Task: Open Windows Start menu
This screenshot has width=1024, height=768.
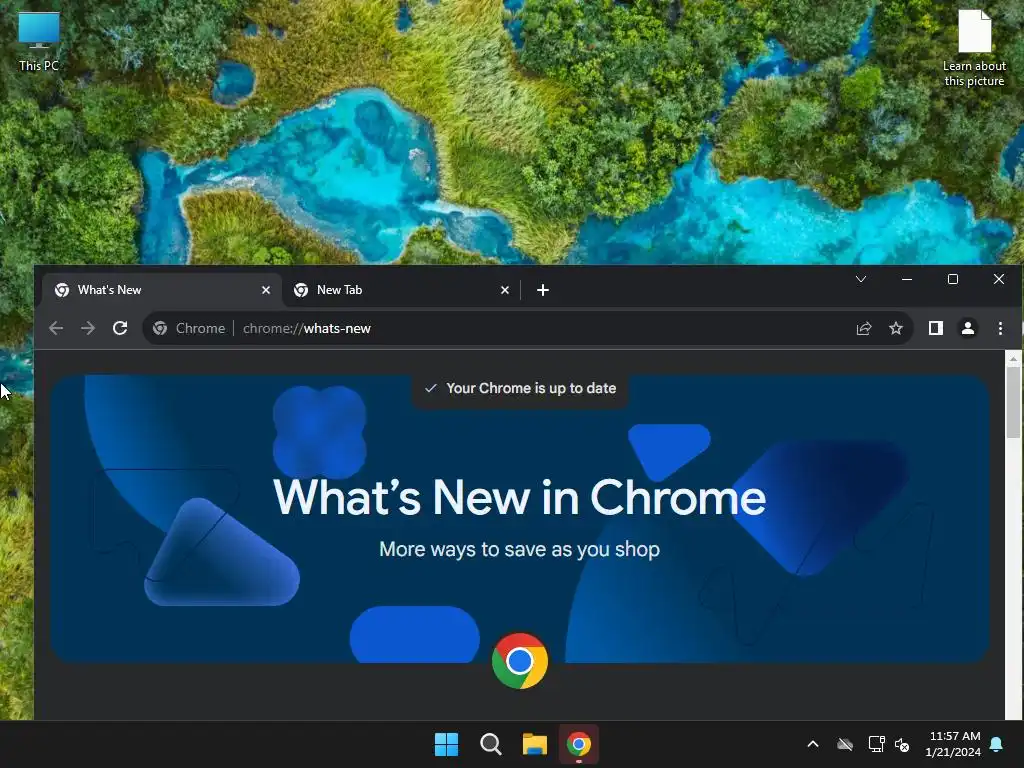Action: [447, 744]
